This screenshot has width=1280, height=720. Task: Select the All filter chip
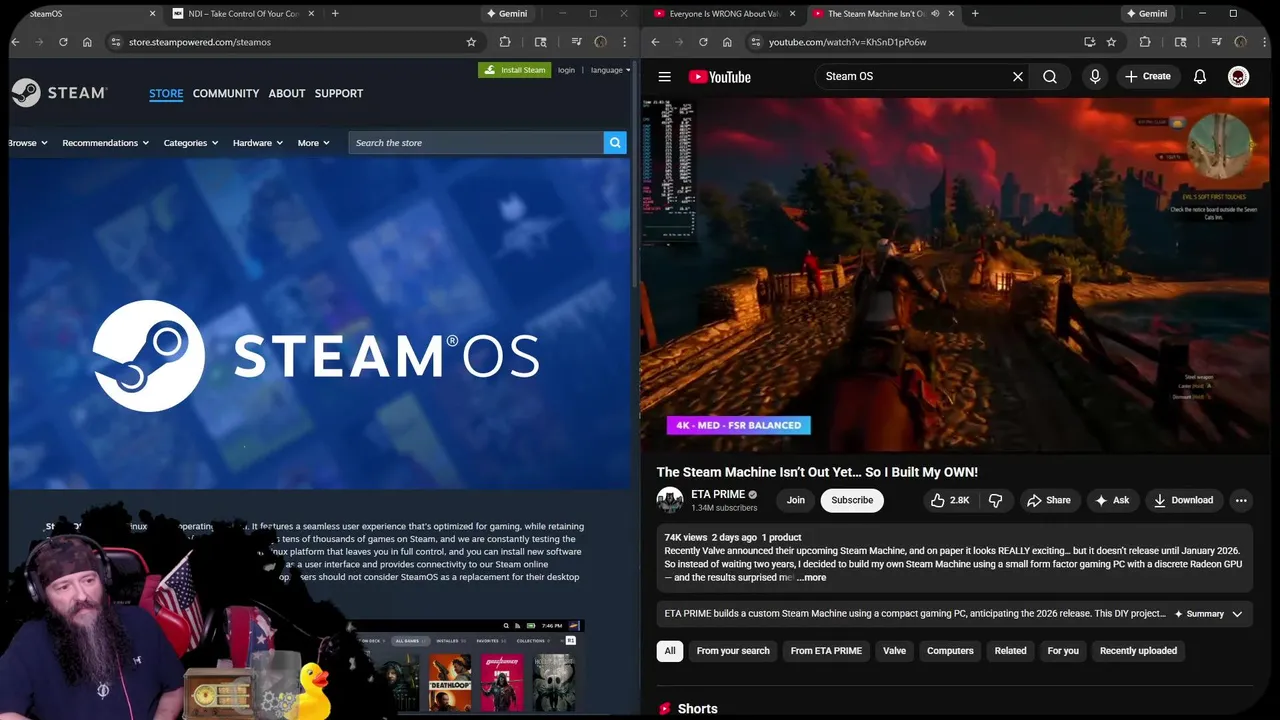click(670, 651)
